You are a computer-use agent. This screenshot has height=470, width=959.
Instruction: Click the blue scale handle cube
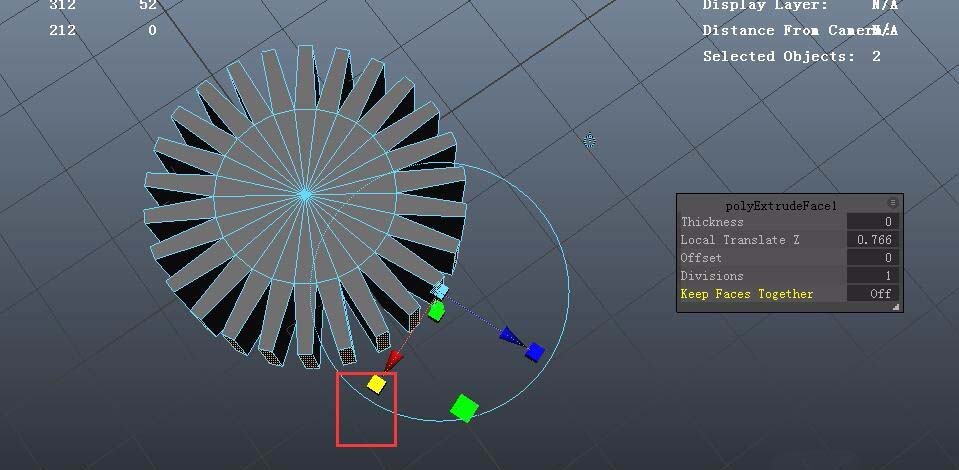tap(535, 352)
